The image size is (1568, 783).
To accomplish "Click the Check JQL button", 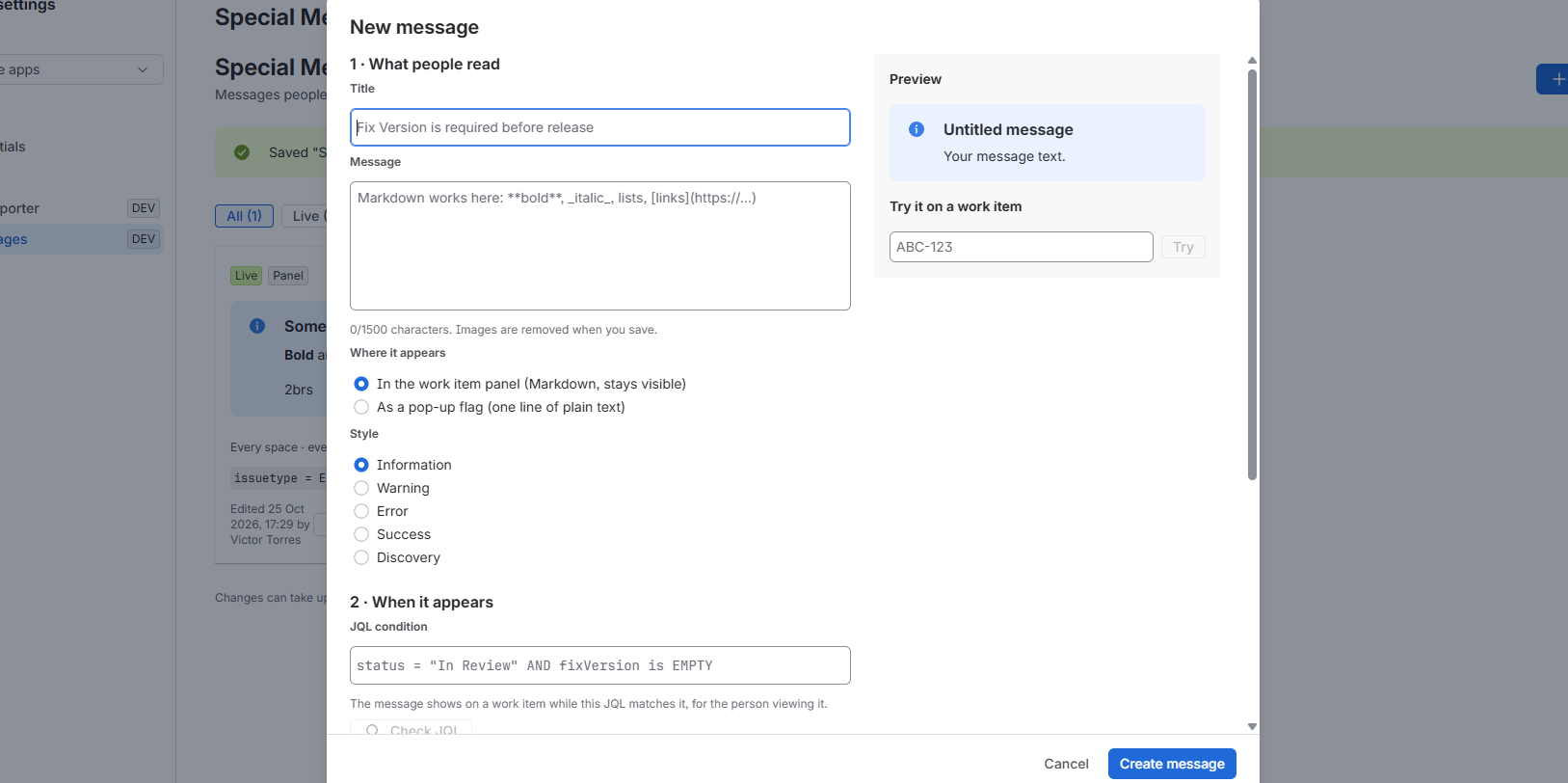I will [412, 727].
